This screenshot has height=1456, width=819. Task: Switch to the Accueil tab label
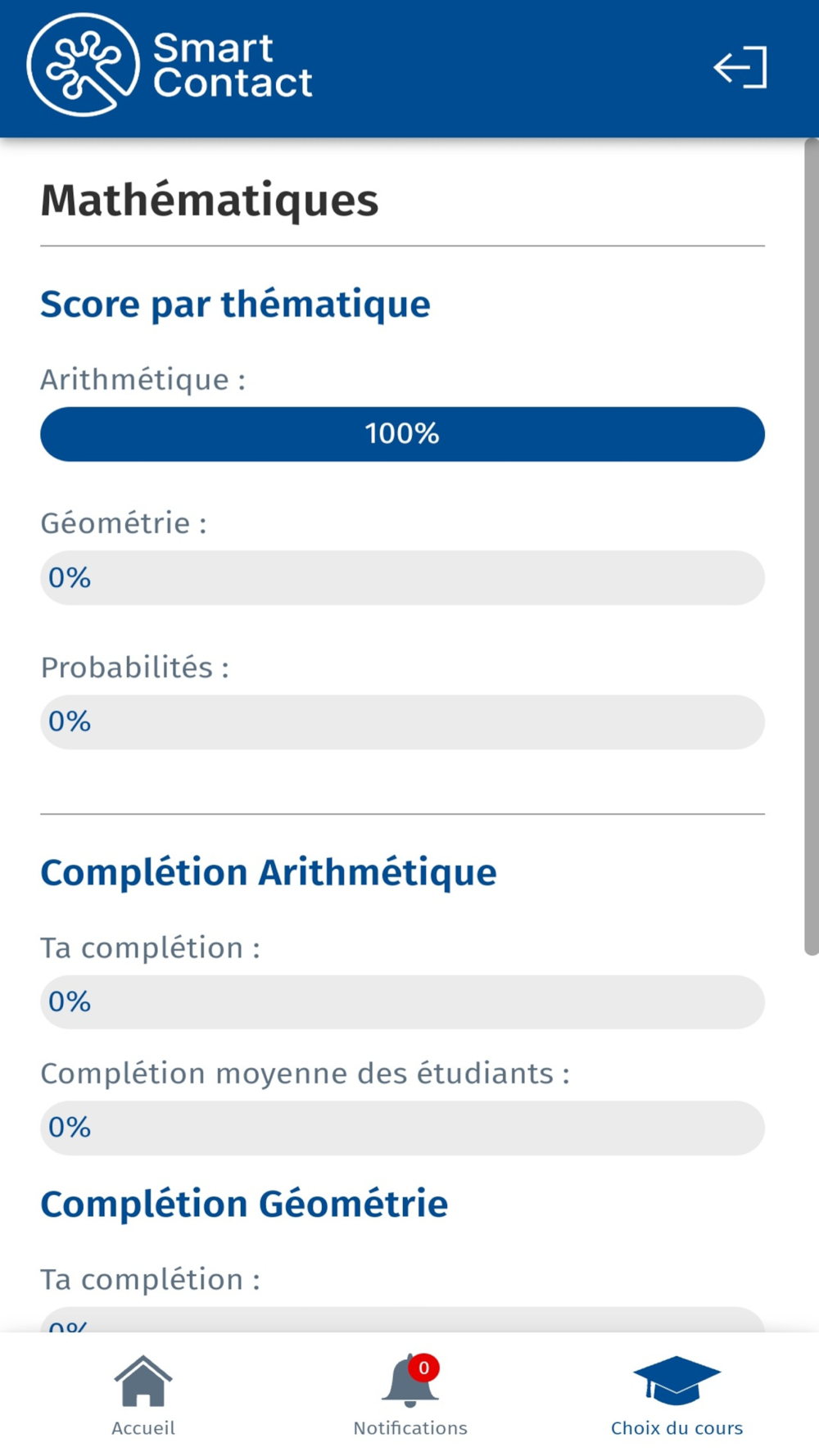coord(143,1427)
